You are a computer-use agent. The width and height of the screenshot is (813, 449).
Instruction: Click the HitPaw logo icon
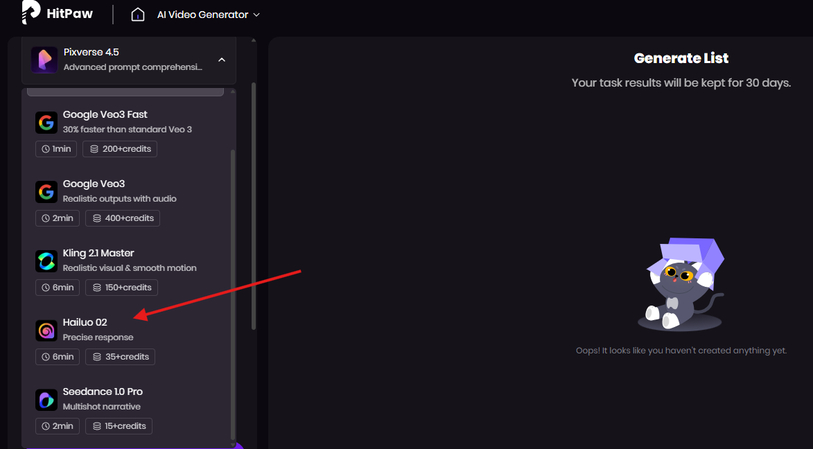coord(30,14)
